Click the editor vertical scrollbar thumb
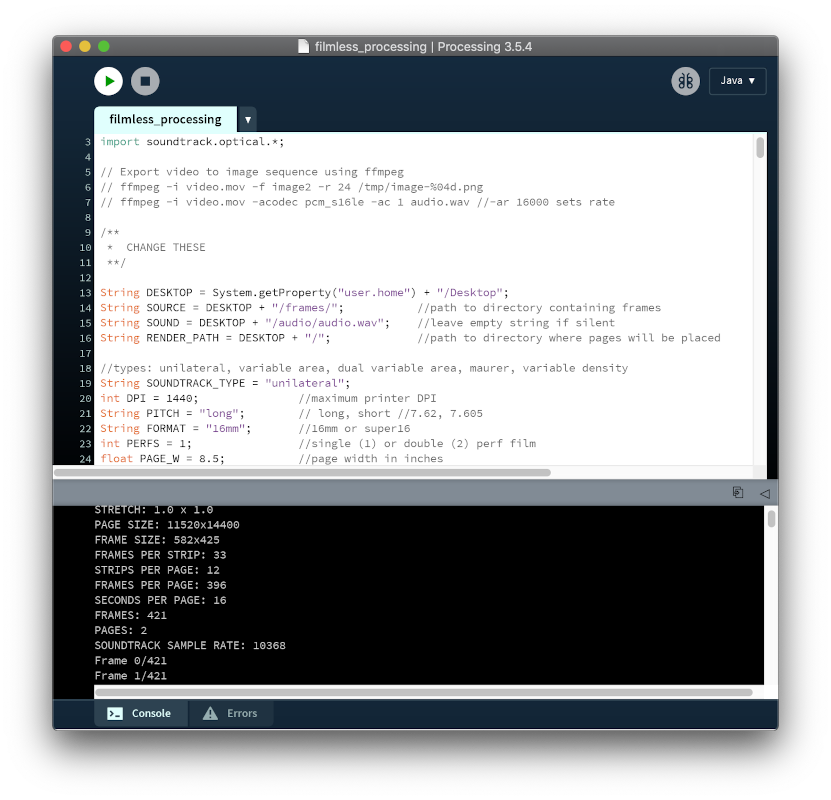Screen dimensions: 831x800 click(x=759, y=147)
